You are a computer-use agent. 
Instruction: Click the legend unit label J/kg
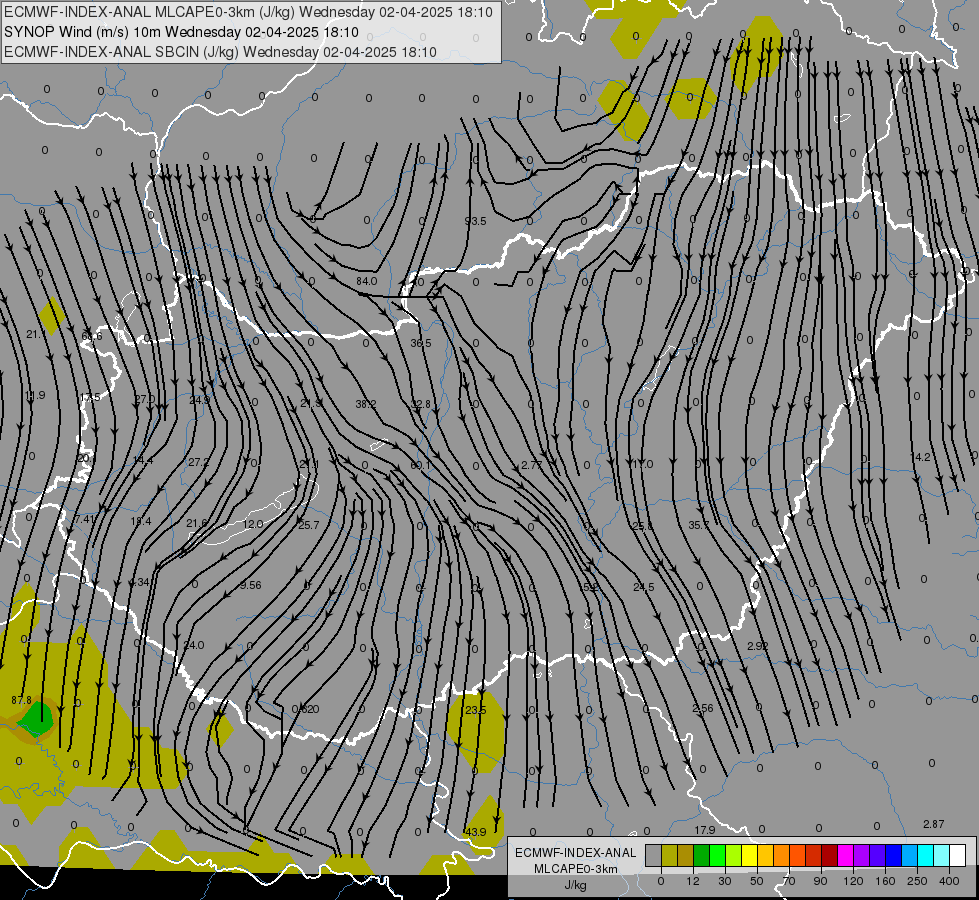tap(576, 885)
